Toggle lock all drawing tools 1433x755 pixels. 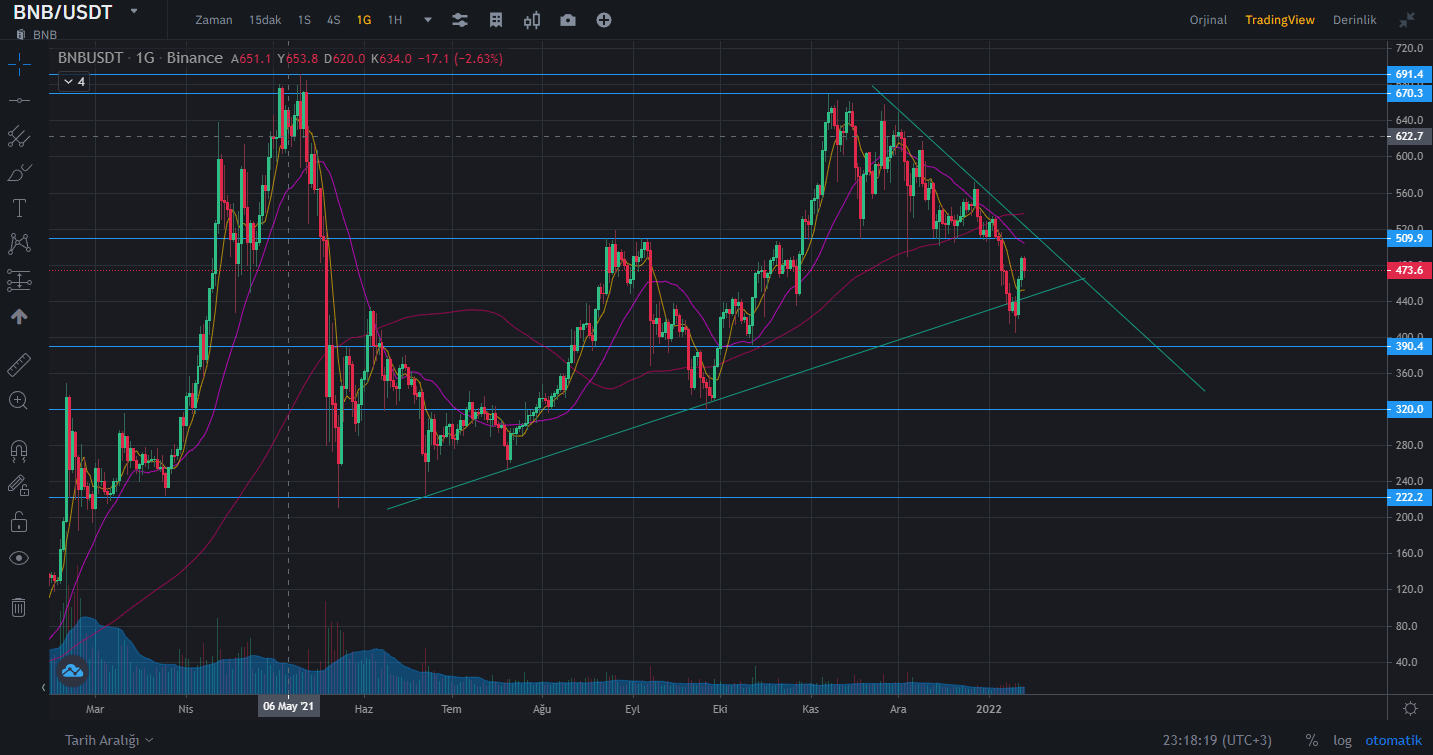pyautogui.click(x=18, y=521)
